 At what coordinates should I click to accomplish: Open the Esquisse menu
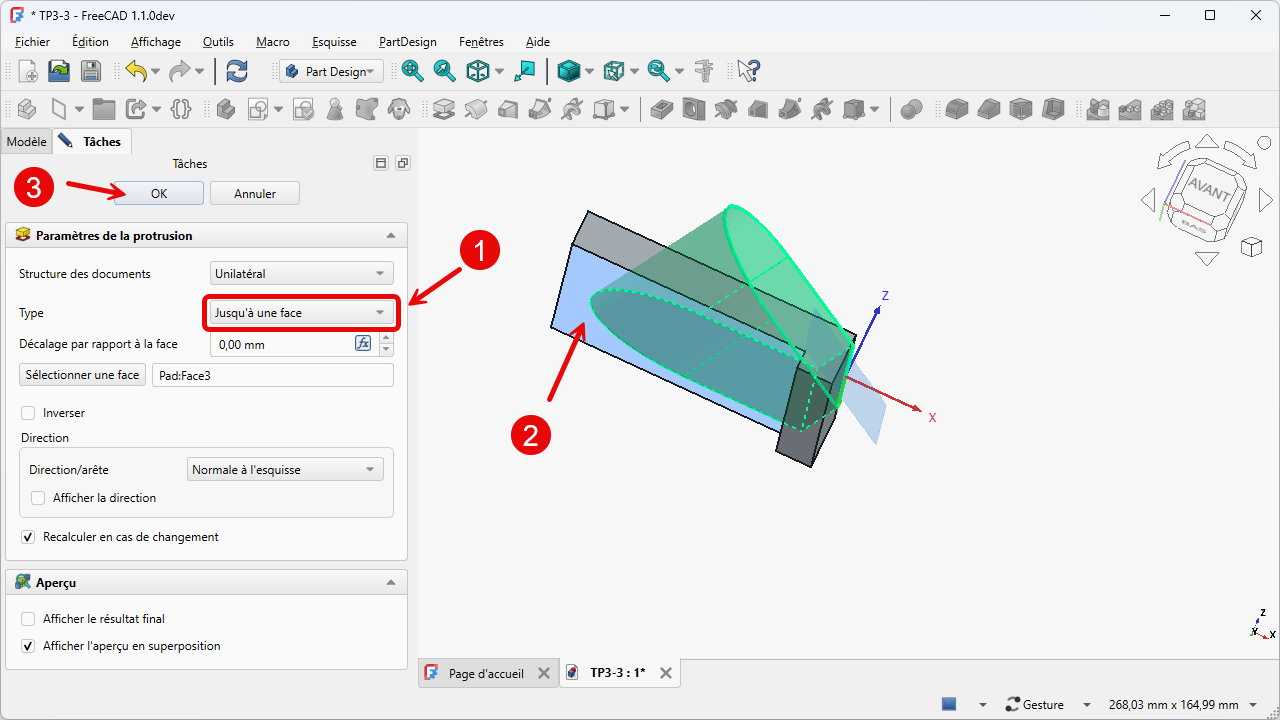[334, 42]
